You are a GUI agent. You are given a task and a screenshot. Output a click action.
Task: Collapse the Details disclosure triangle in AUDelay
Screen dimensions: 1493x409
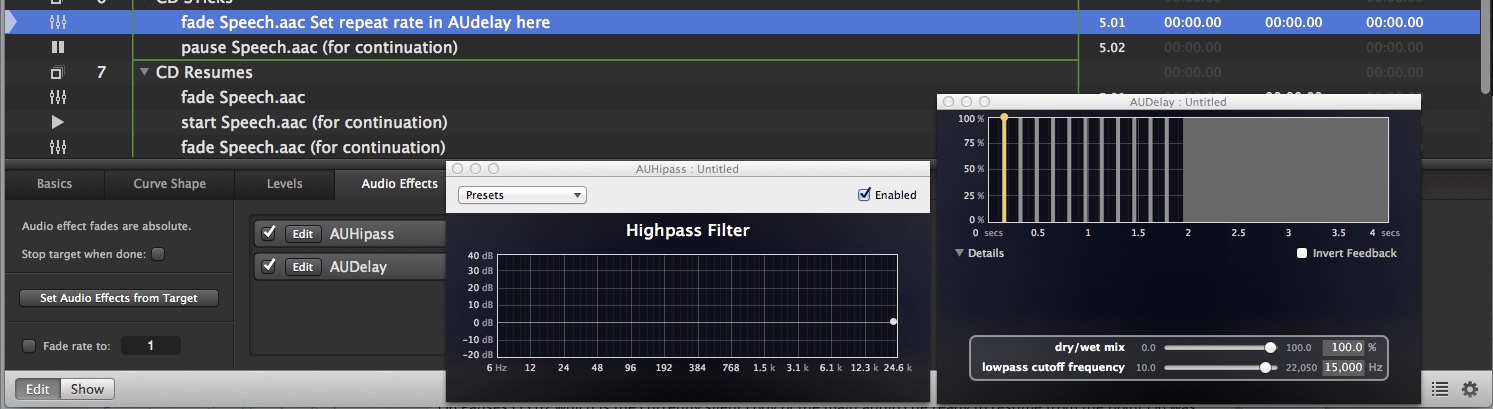[960, 253]
